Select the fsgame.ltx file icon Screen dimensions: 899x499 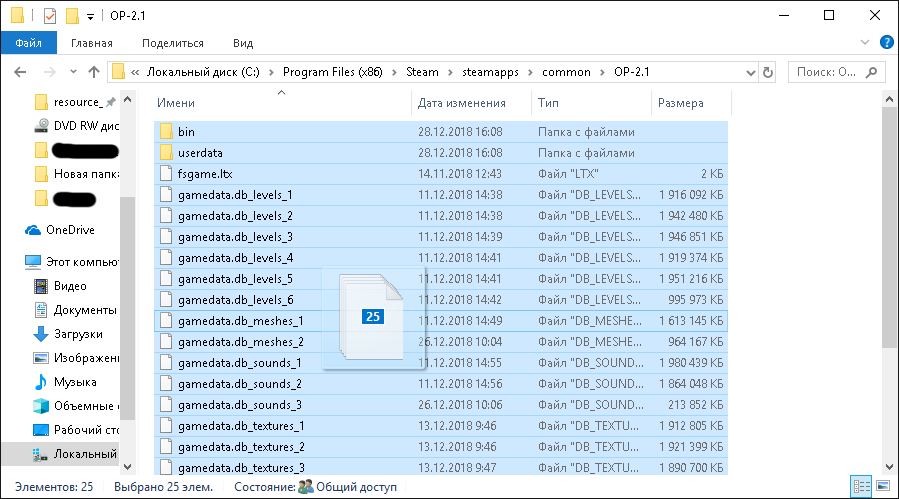point(166,174)
